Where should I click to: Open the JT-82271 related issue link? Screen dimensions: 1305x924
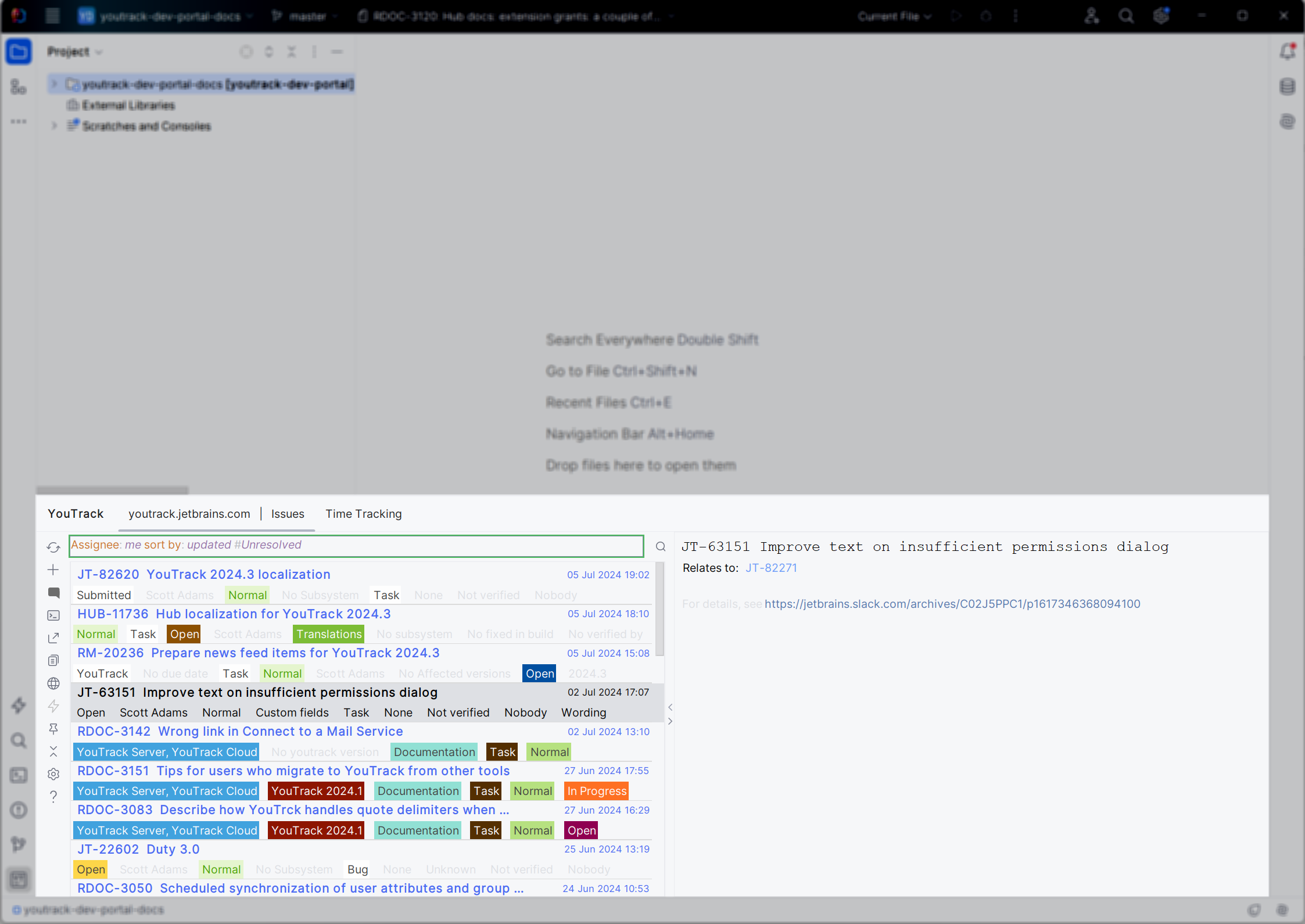click(771, 568)
